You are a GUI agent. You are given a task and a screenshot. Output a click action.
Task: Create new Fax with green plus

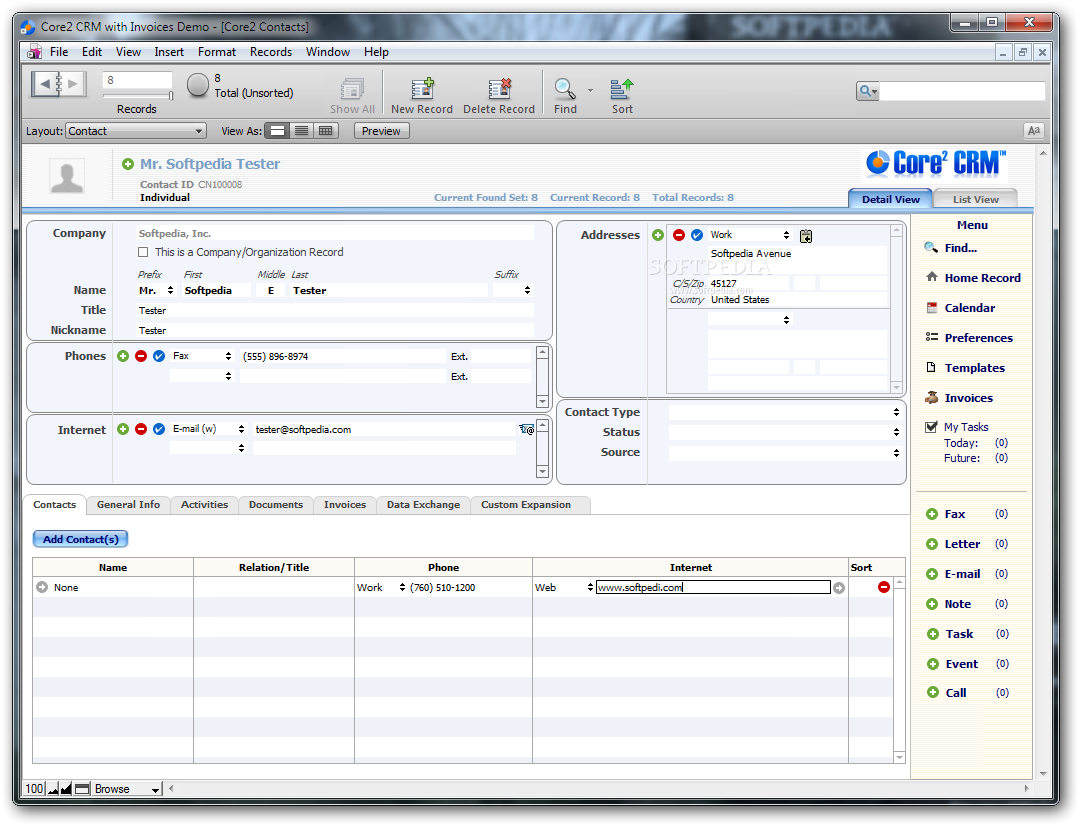tap(932, 514)
